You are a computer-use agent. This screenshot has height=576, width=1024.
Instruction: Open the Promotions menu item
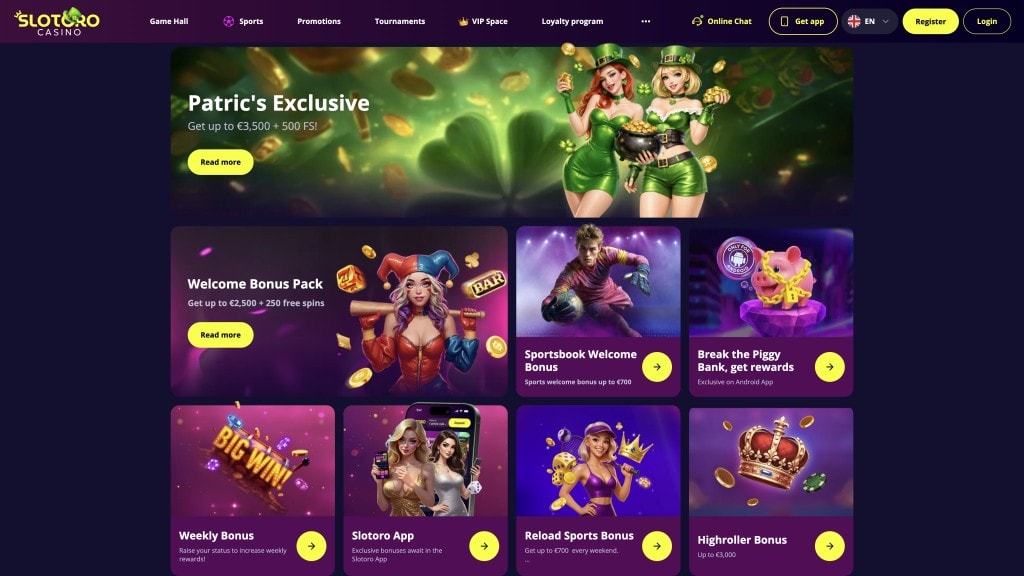(x=319, y=22)
